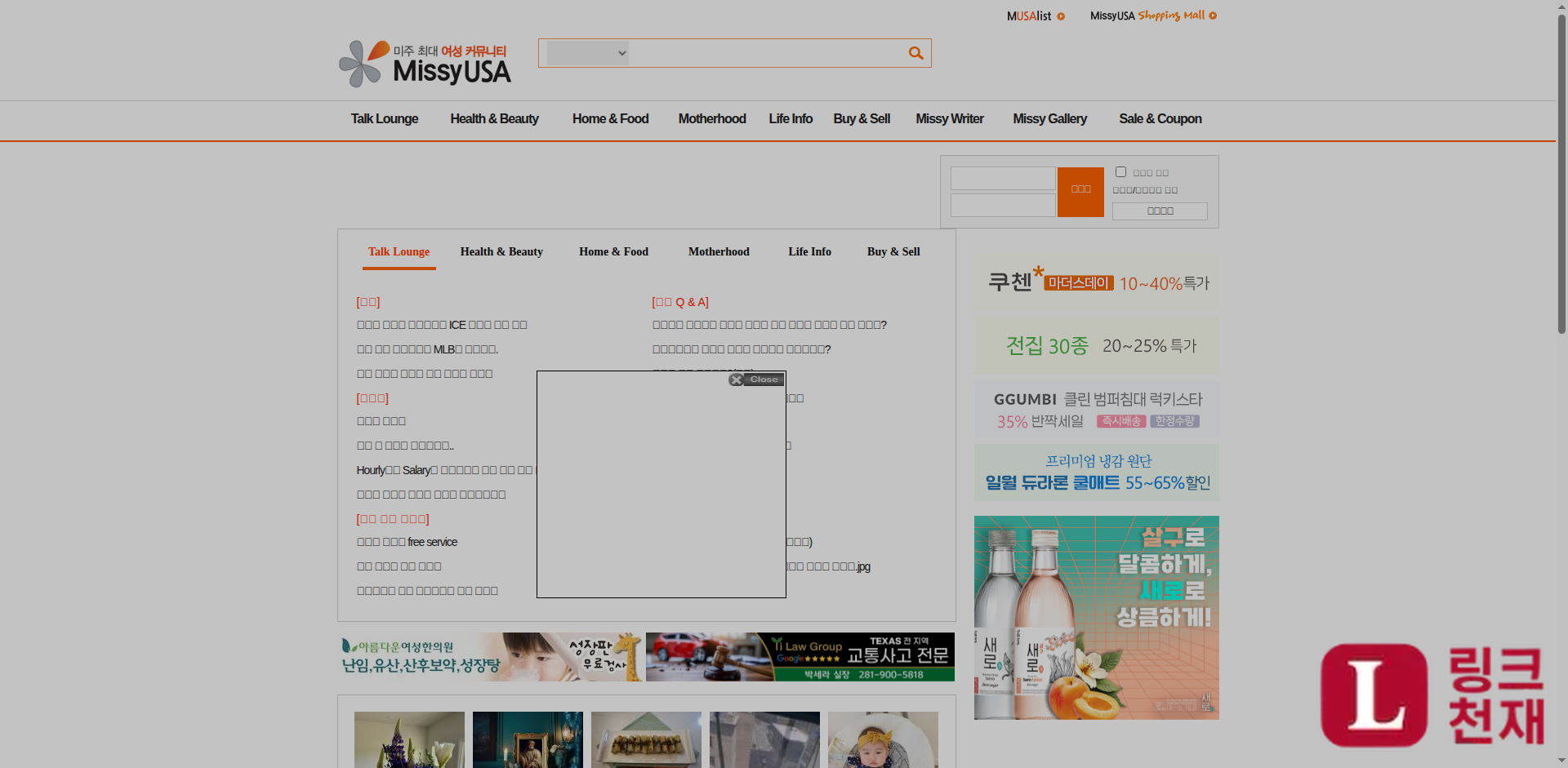Open the 새로 soju apricot advertisement
This screenshot has width=1568, height=768.
click(1096, 618)
